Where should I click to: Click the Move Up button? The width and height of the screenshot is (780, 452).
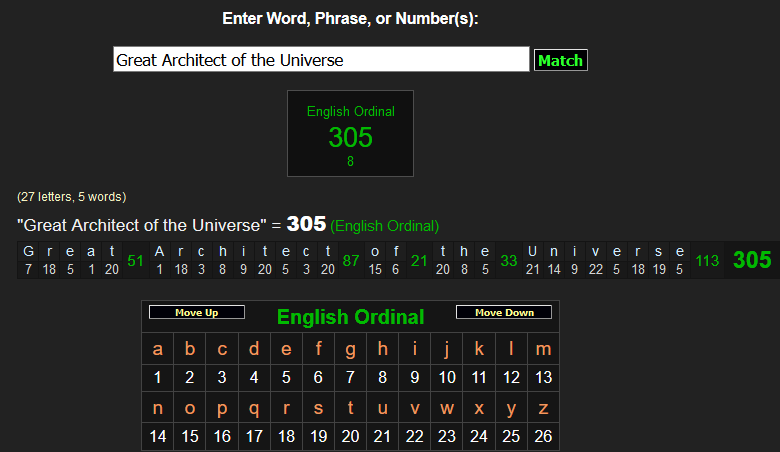[x=197, y=313]
